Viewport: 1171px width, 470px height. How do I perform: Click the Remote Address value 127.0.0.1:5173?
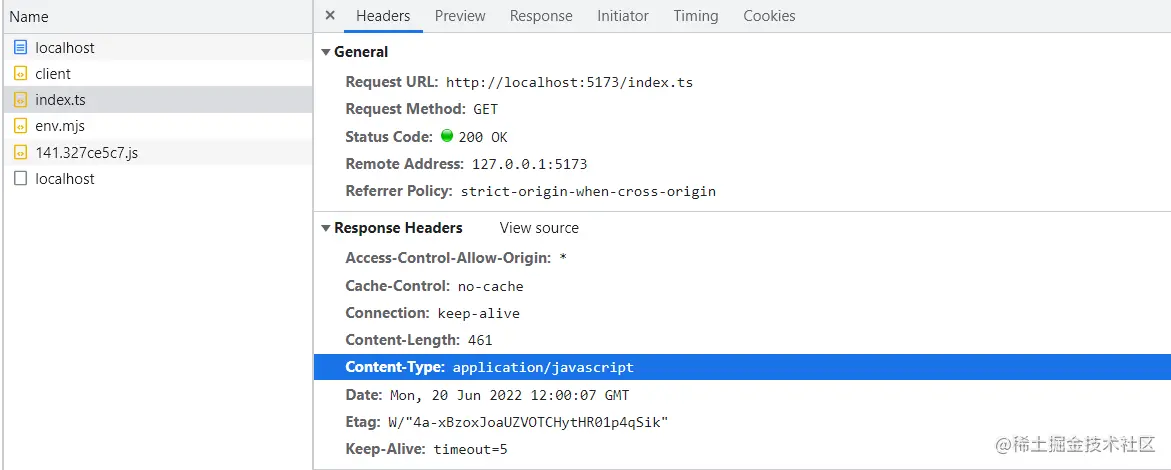[x=529, y=164]
